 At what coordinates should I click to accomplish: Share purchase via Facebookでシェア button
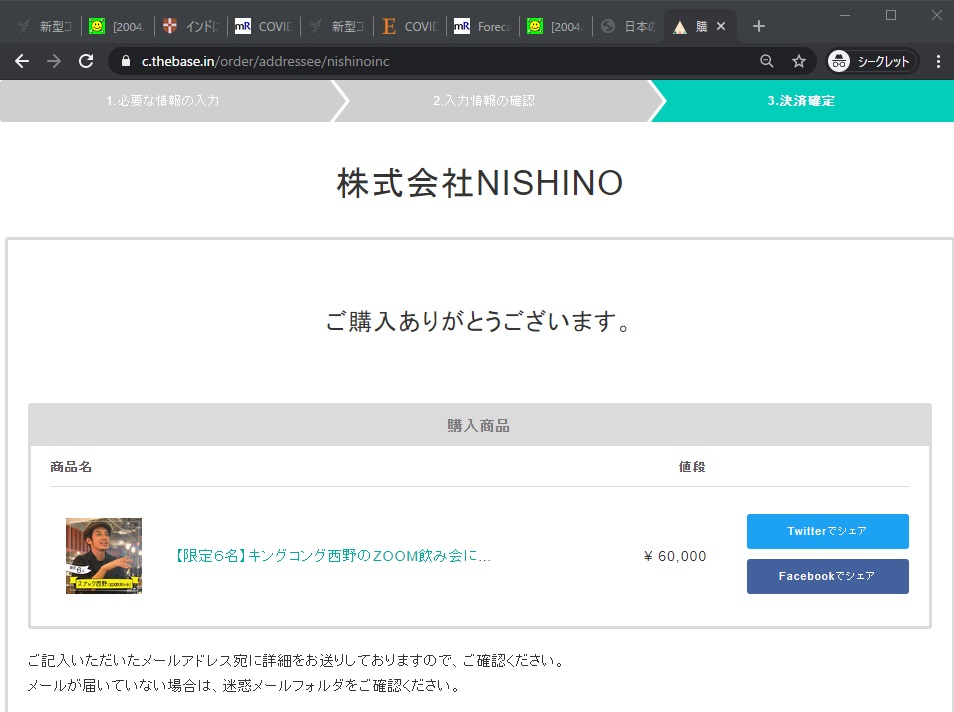[827, 576]
